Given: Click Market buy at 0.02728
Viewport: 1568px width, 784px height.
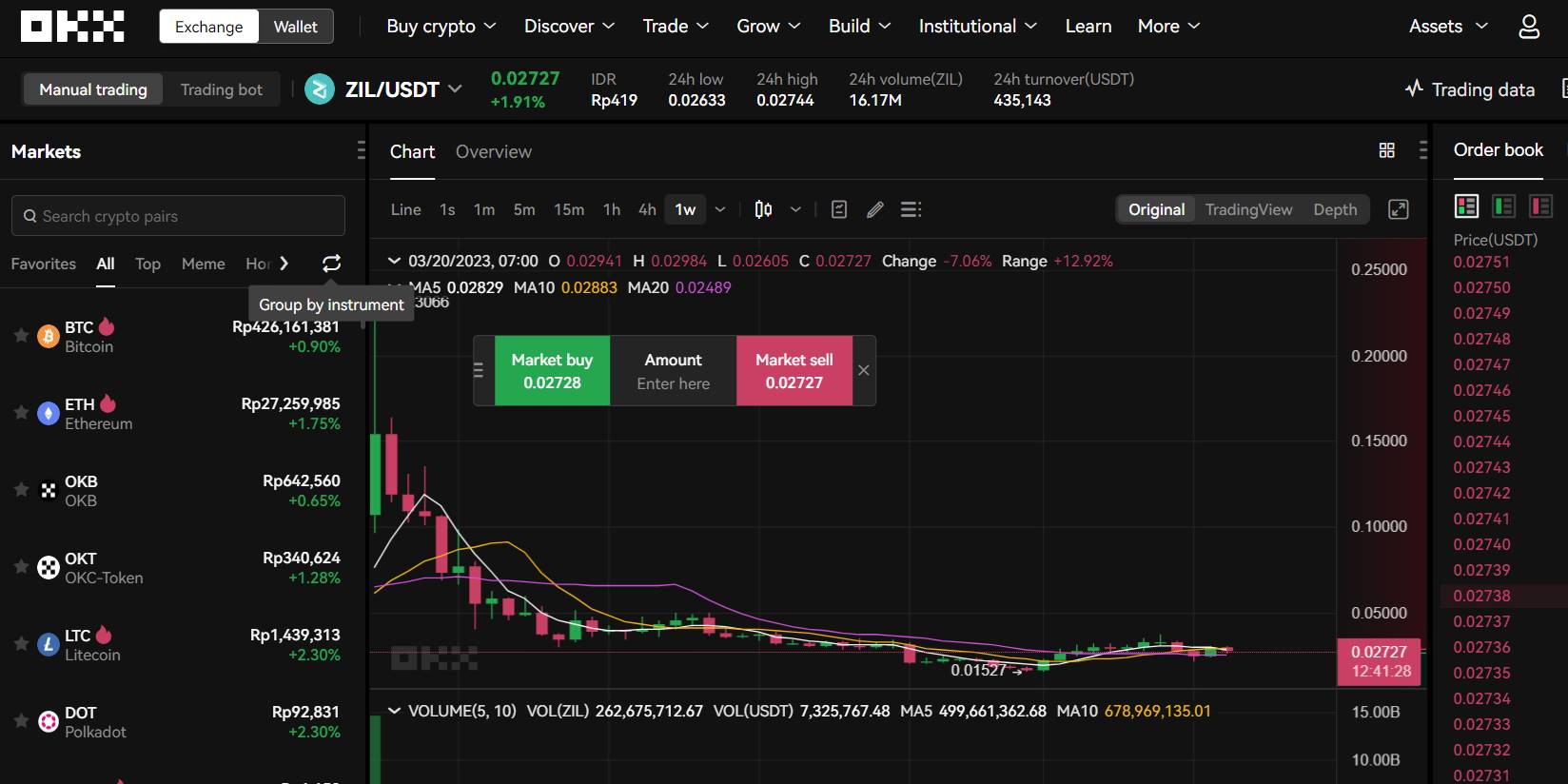Looking at the screenshot, I should [552, 371].
